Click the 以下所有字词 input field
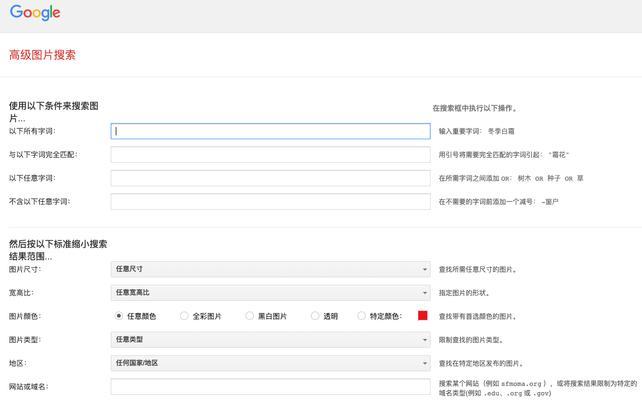Image resolution: width=642 pixels, height=400 pixels. point(270,131)
